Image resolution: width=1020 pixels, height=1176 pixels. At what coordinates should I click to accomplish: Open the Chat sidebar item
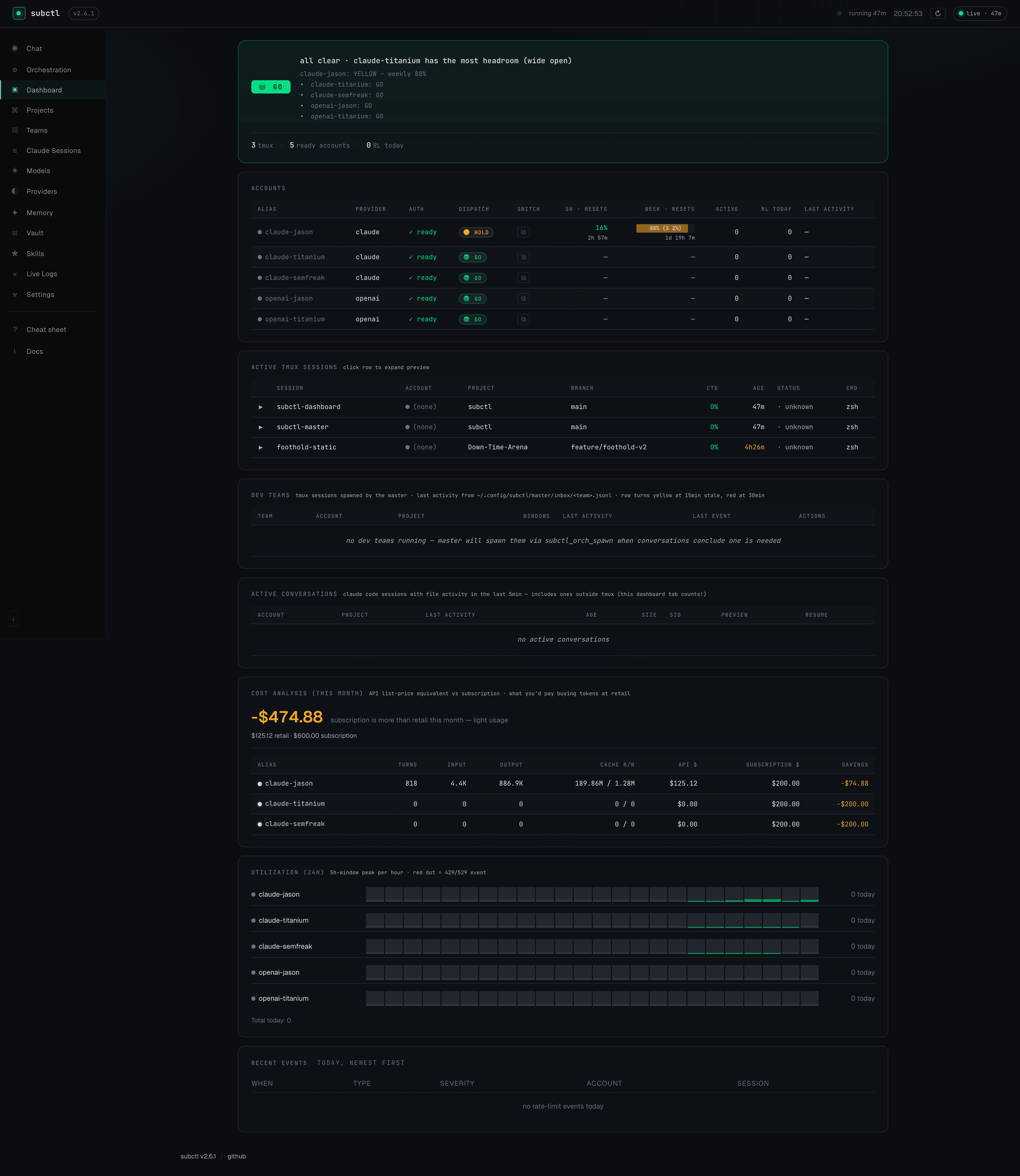(52, 48)
